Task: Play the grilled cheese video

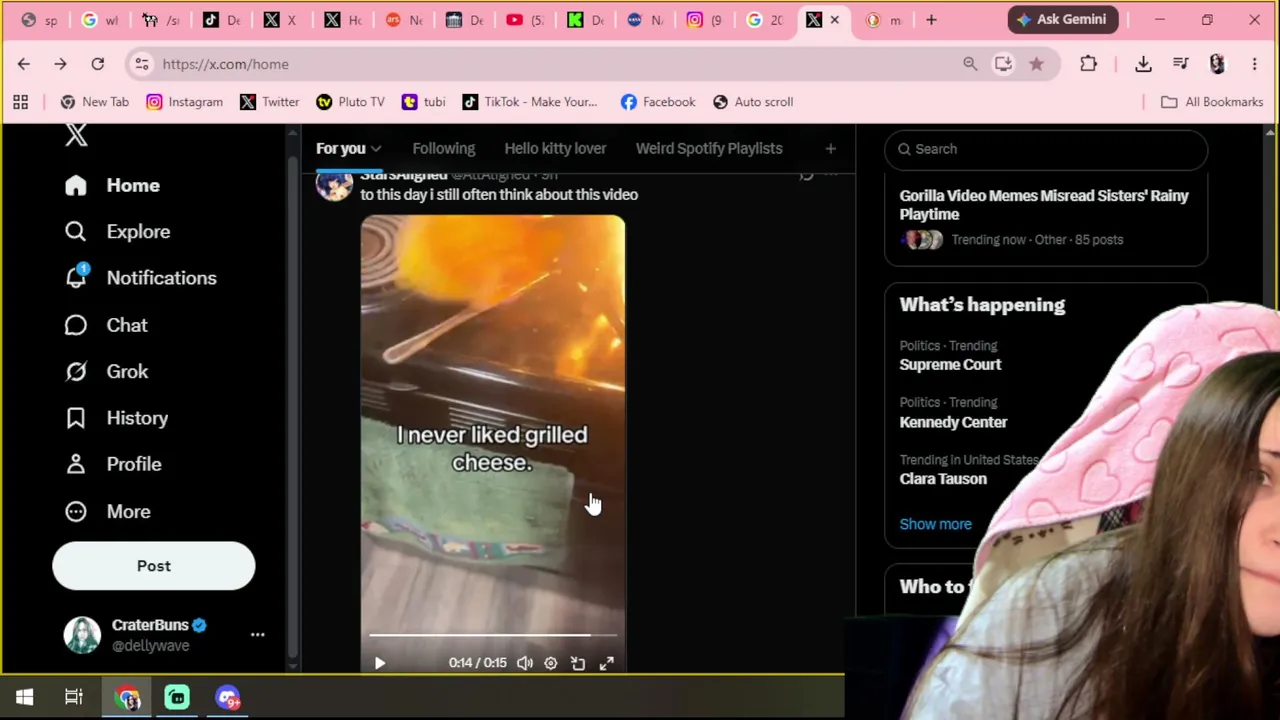Action: point(380,663)
